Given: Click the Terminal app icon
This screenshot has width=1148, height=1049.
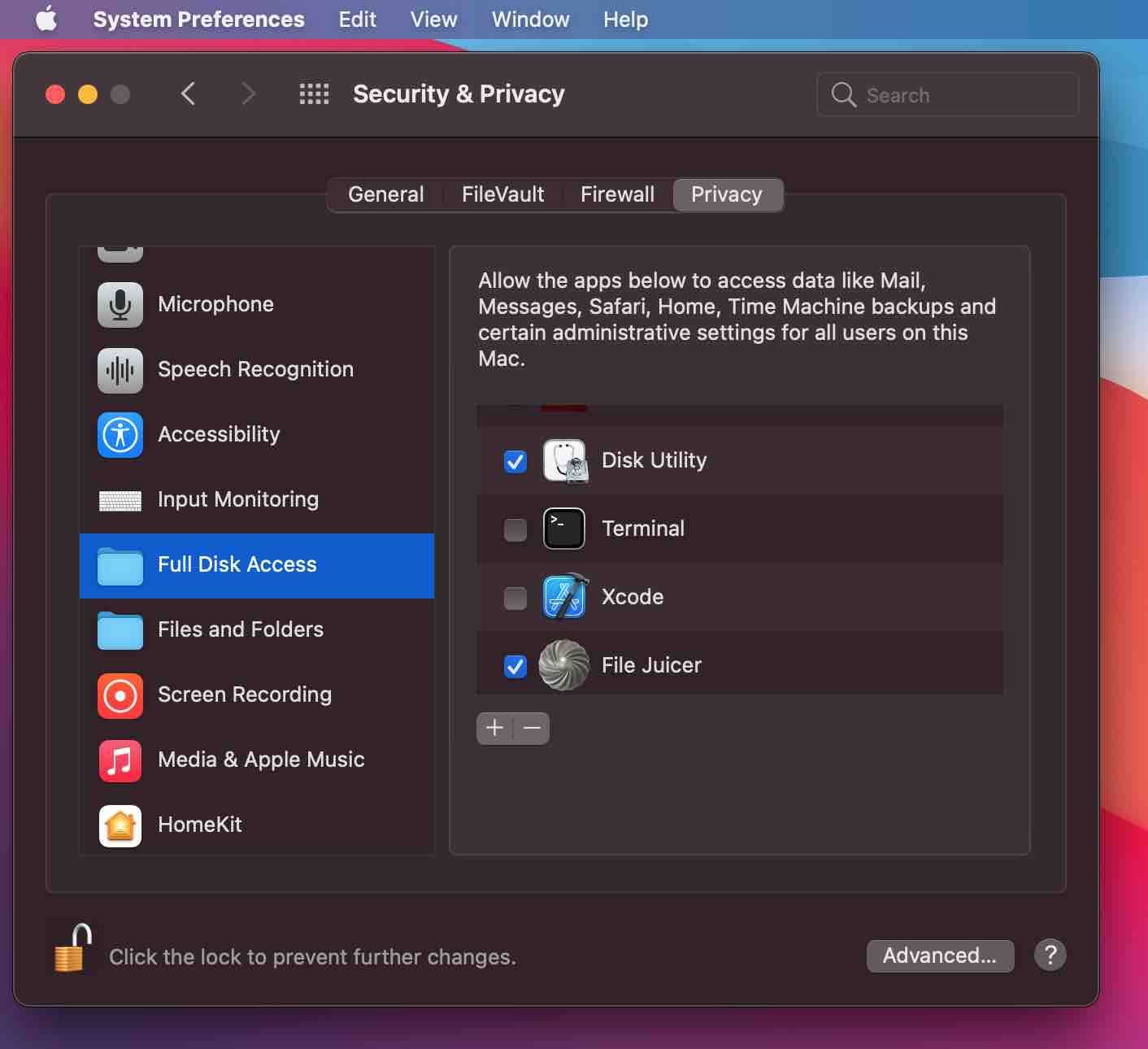Looking at the screenshot, I should point(564,529).
